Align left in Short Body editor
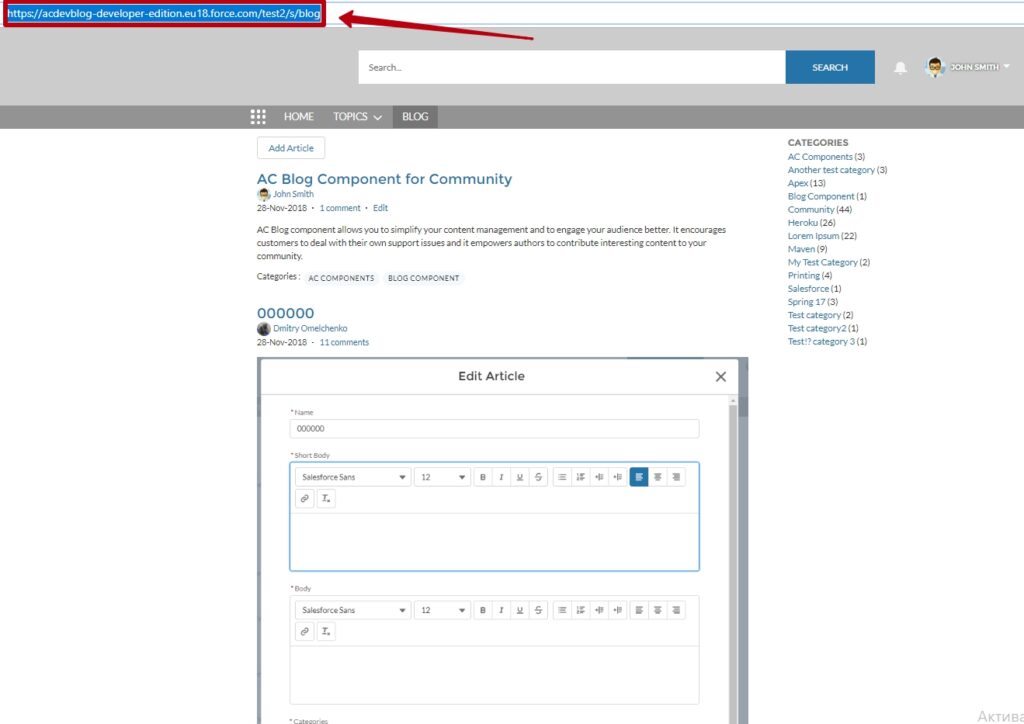The image size is (1024, 724). pyautogui.click(x=639, y=477)
